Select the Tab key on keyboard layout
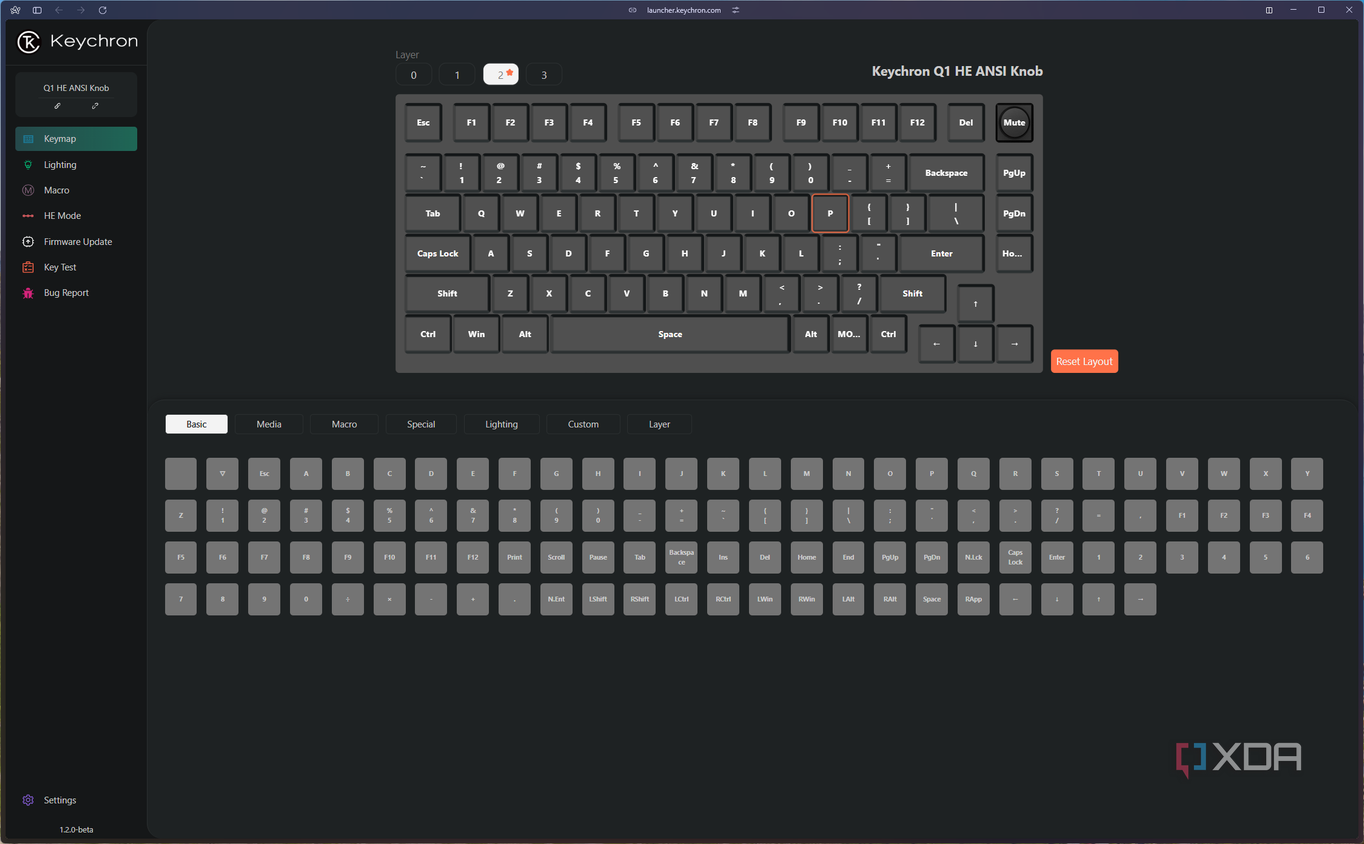Screen dimensions: 1364x844 (433, 213)
